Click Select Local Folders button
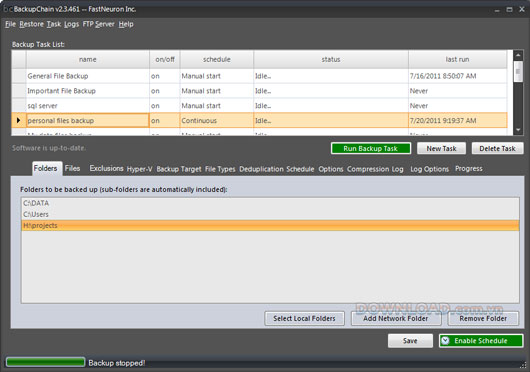530x372 pixels. 304,318
